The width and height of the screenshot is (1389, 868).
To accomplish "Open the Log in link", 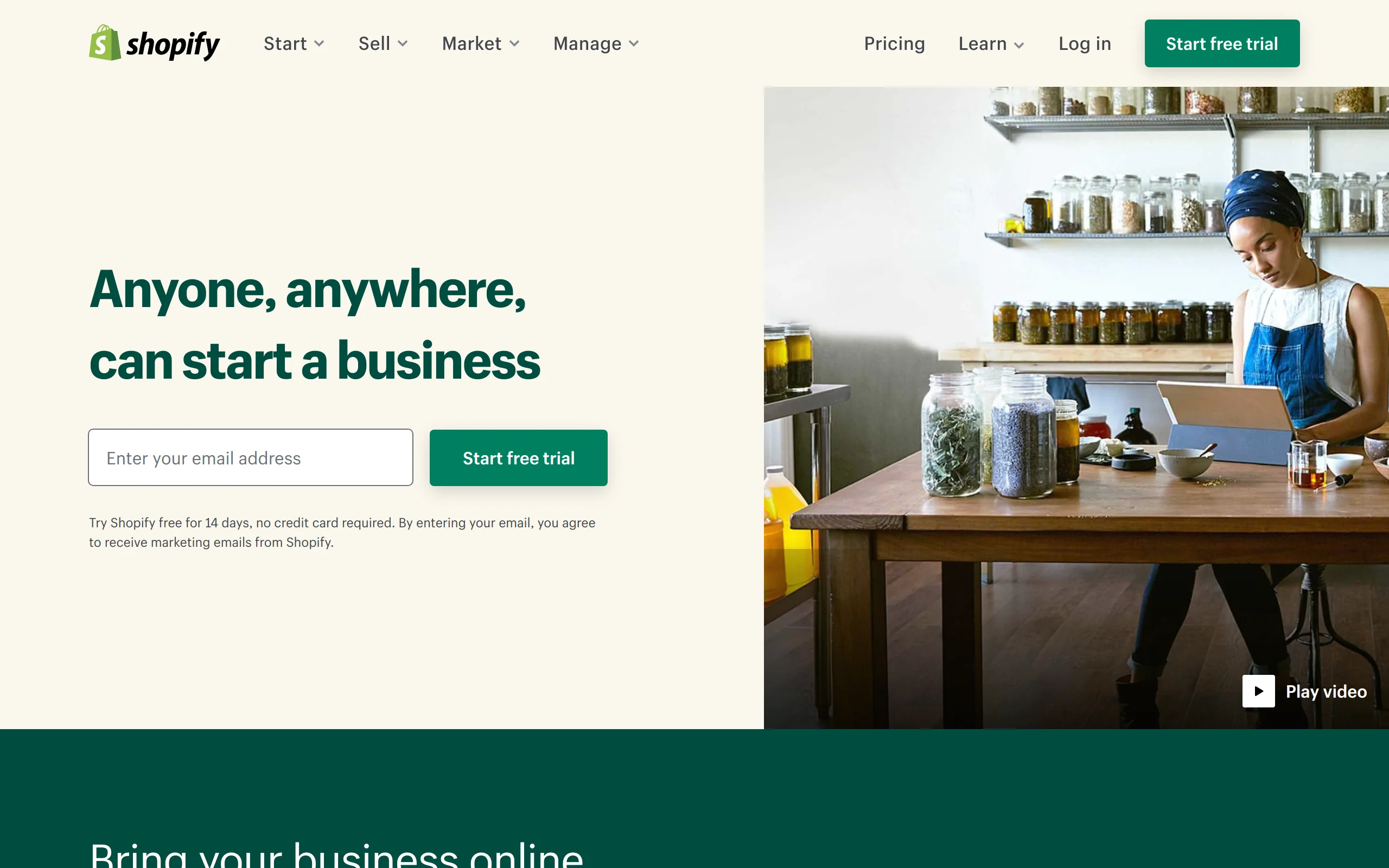I will [x=1085, y=43].
